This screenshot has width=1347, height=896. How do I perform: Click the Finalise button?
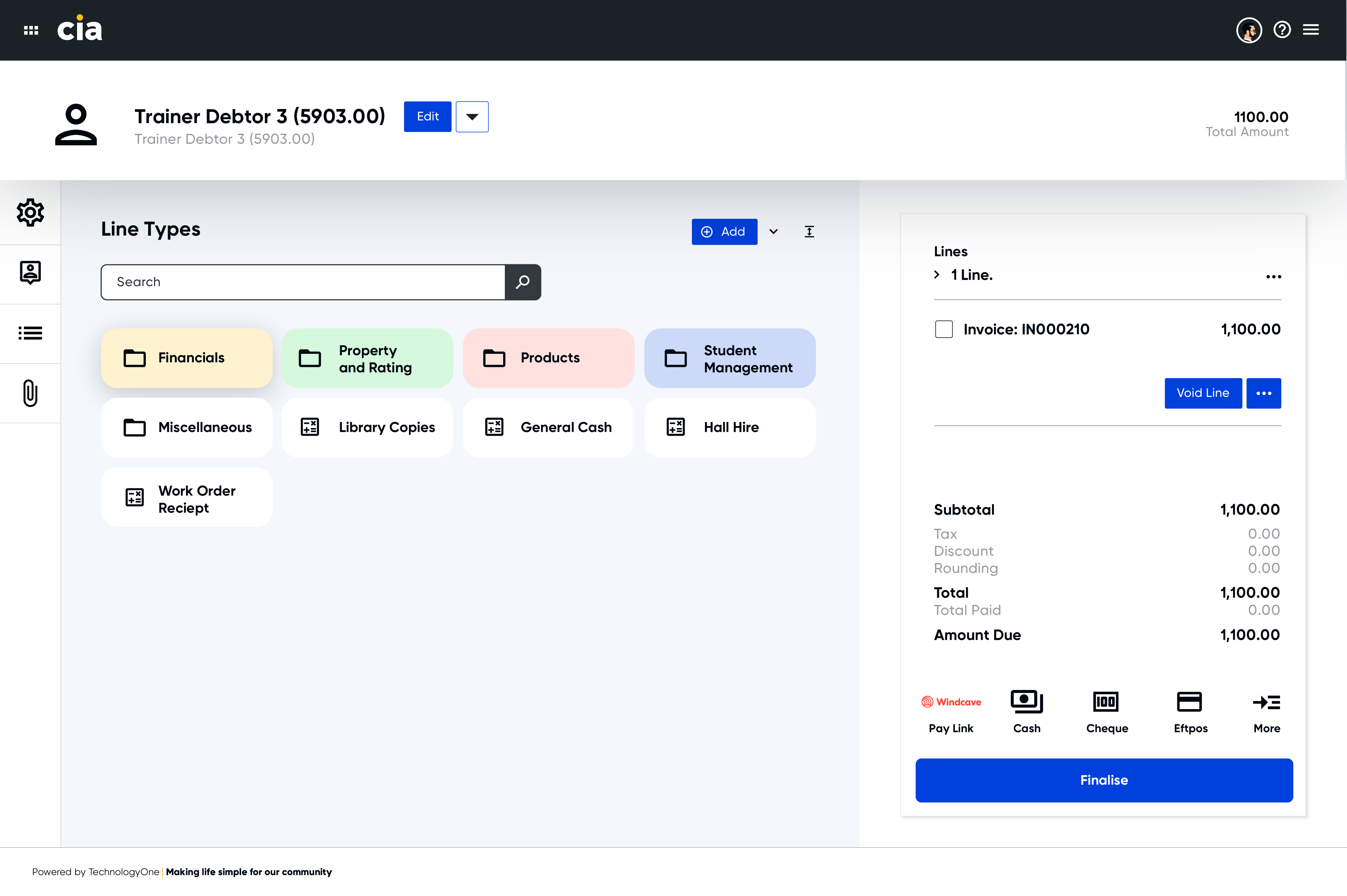1104,780
